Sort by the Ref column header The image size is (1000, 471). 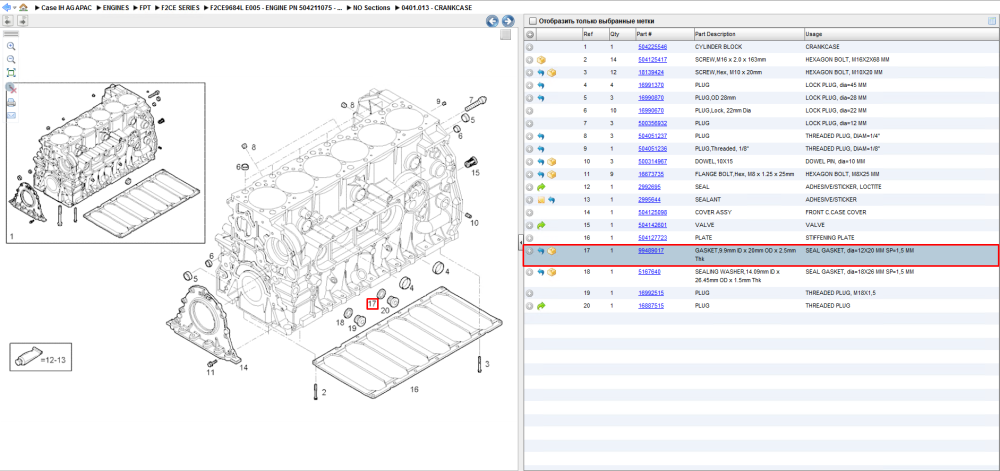[594, 34]
